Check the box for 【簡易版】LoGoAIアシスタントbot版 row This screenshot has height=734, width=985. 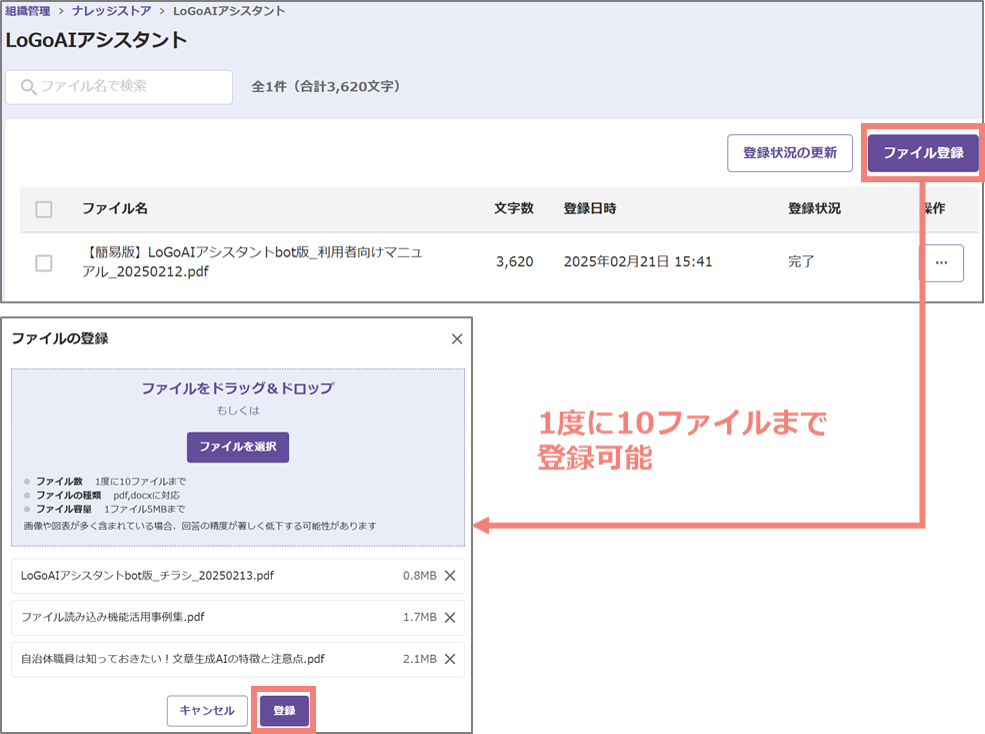click(x=44, y=263)
